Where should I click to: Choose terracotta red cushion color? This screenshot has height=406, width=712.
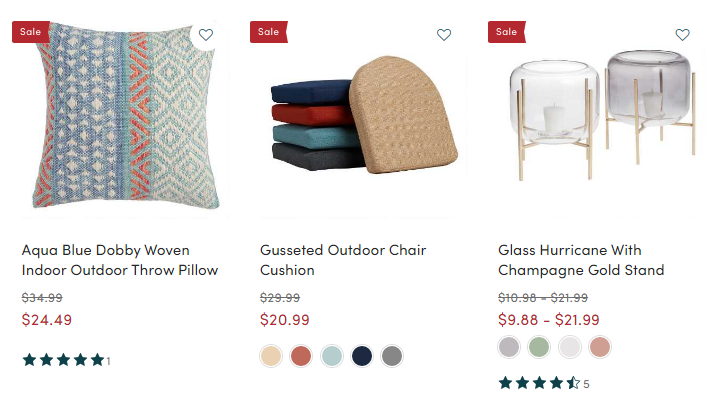[301, 356]
